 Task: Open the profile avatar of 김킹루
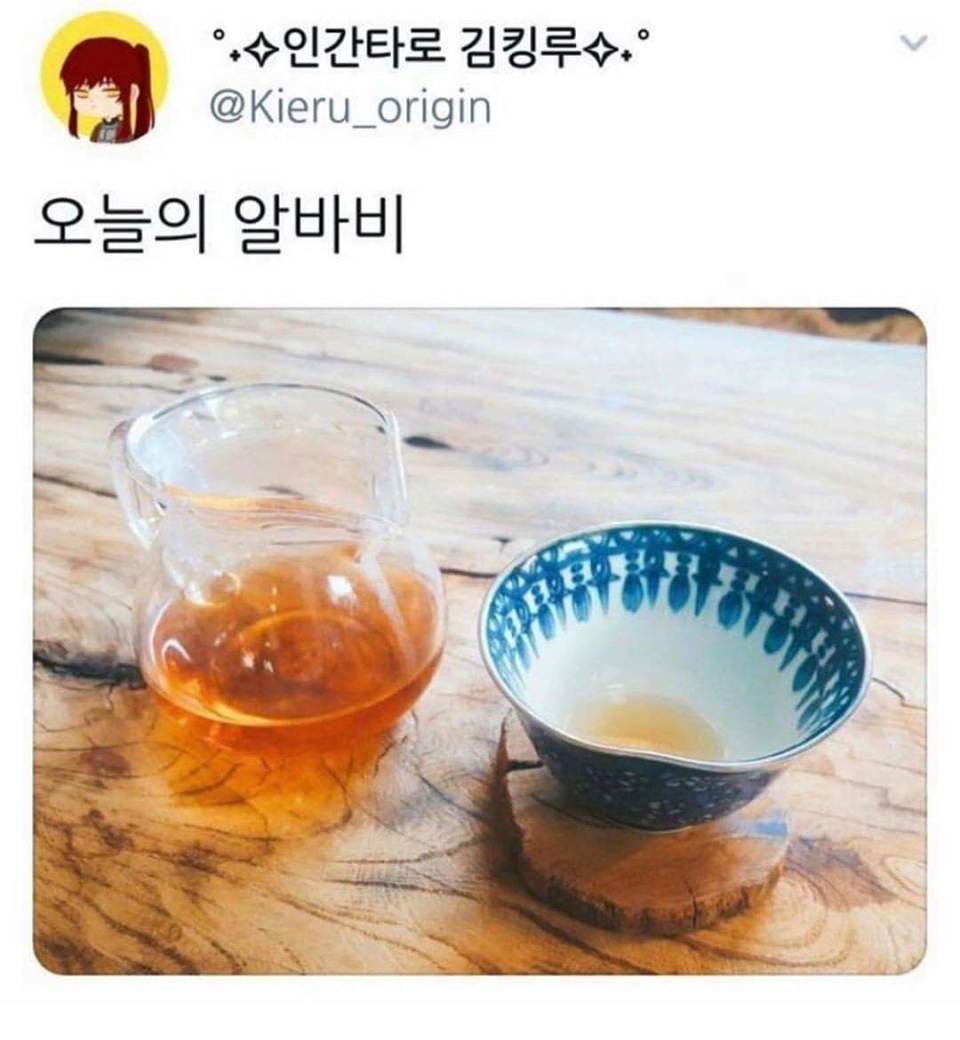coord(105,77)
